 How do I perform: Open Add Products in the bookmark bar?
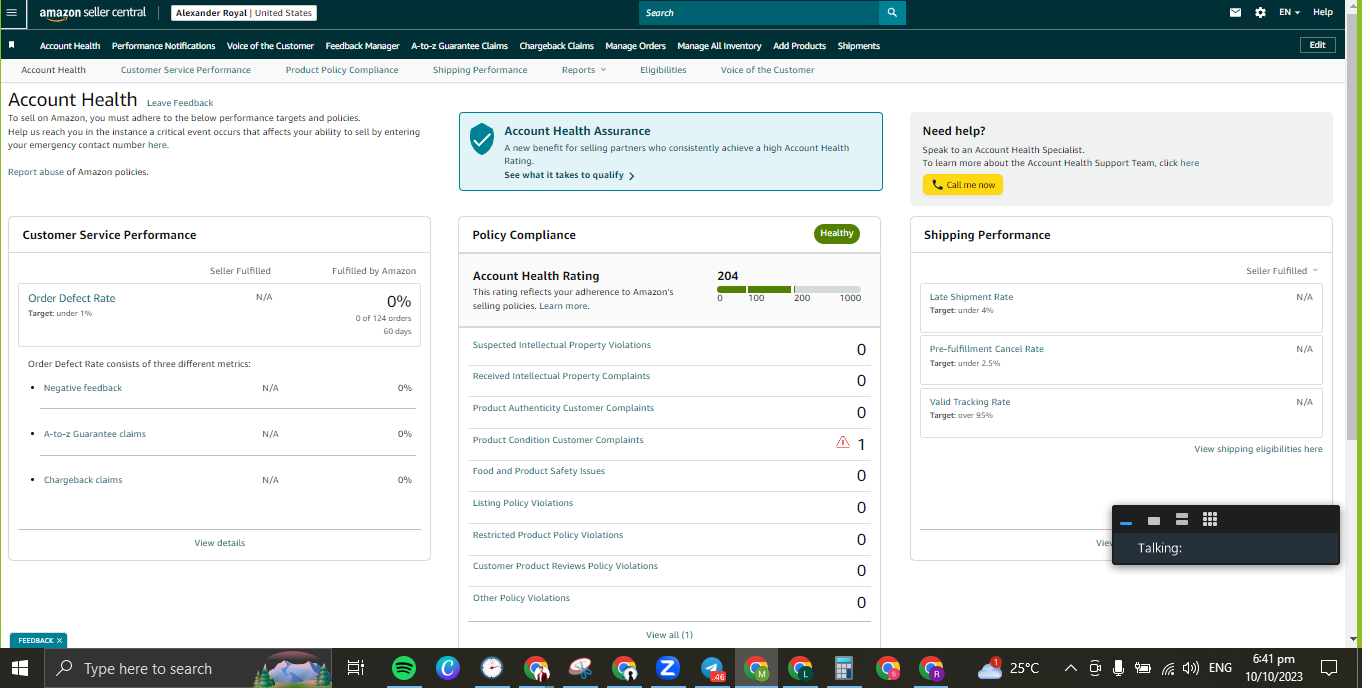click(x=799, y=46)
